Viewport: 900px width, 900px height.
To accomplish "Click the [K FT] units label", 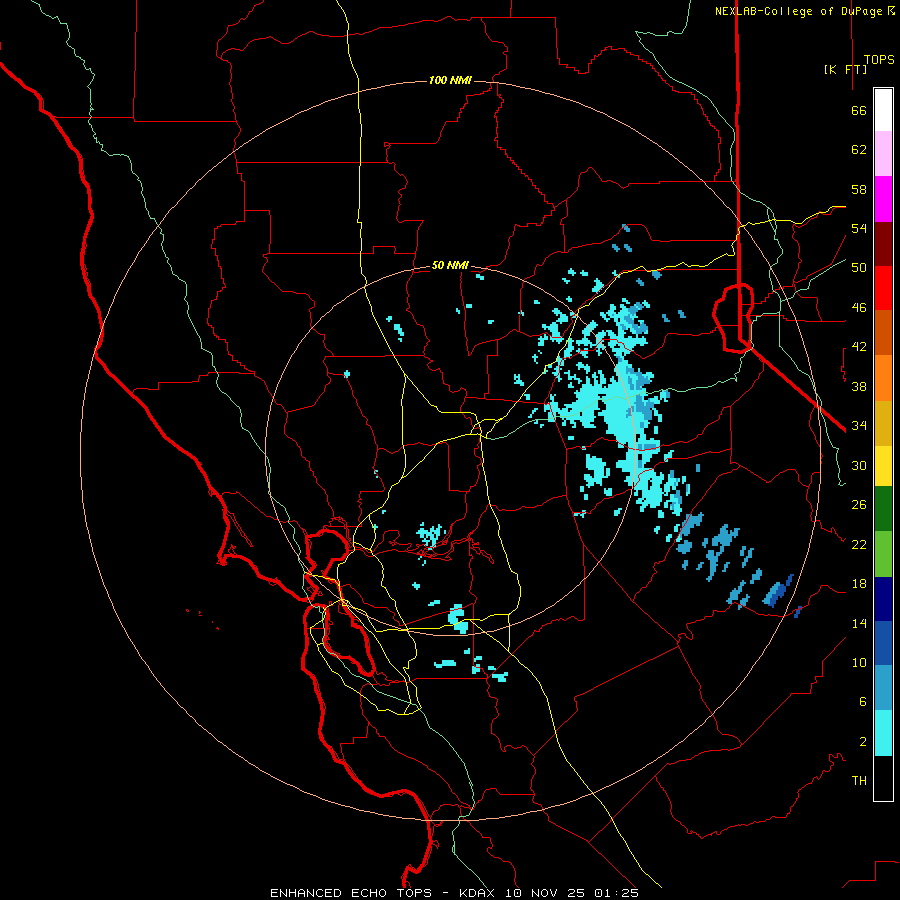I will pos(845,69).
